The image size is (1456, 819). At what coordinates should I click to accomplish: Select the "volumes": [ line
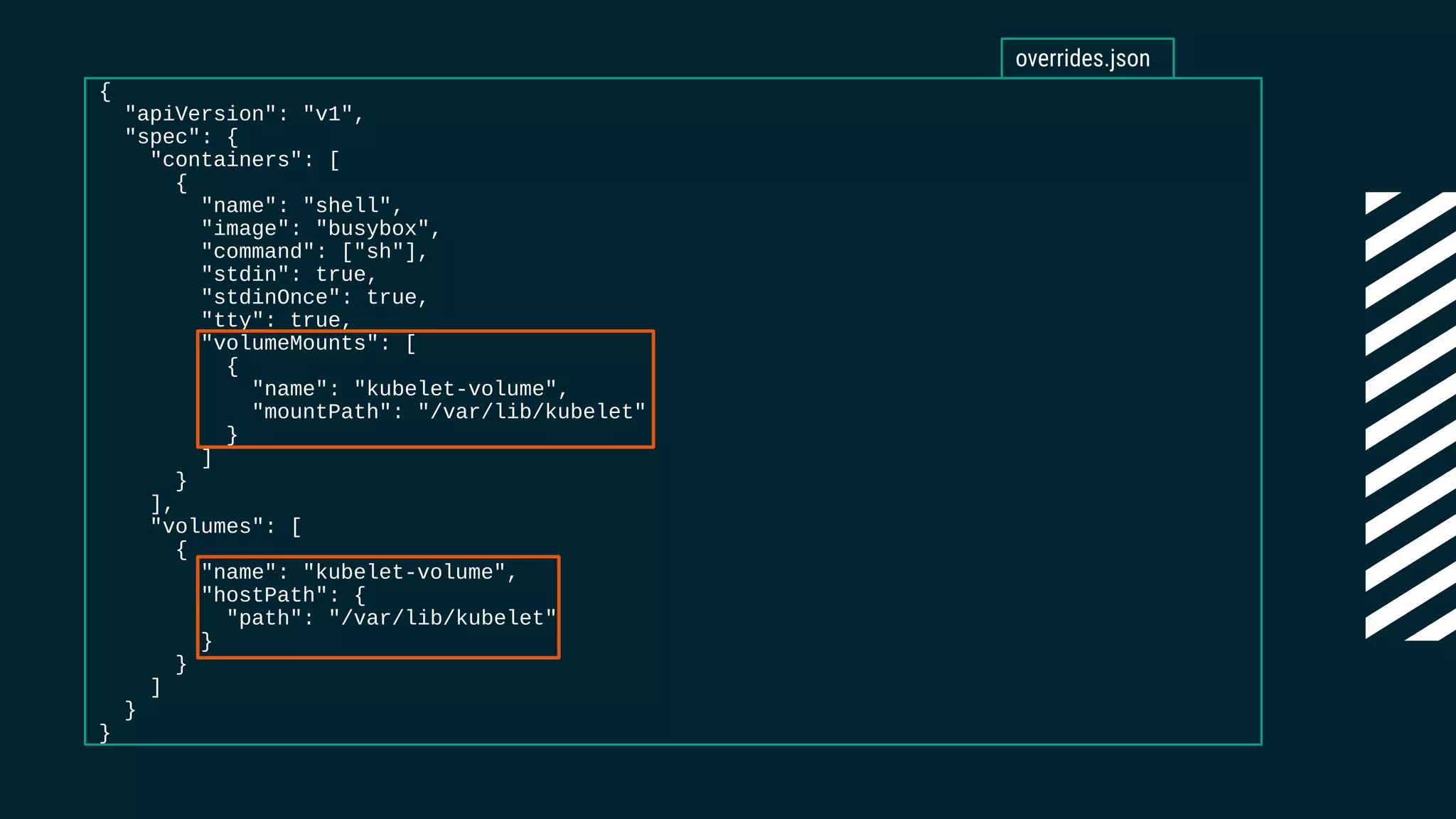tap(226, 527)
